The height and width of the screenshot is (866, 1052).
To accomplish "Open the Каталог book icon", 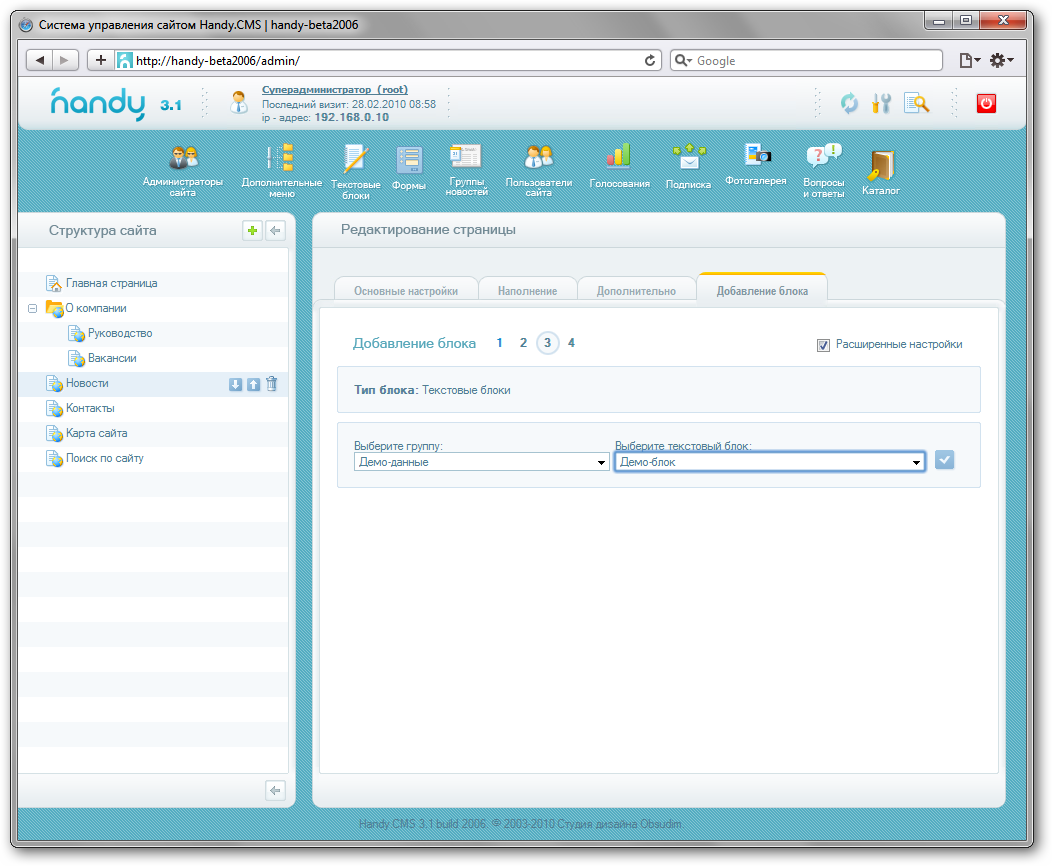I will [x=880, y=165].
